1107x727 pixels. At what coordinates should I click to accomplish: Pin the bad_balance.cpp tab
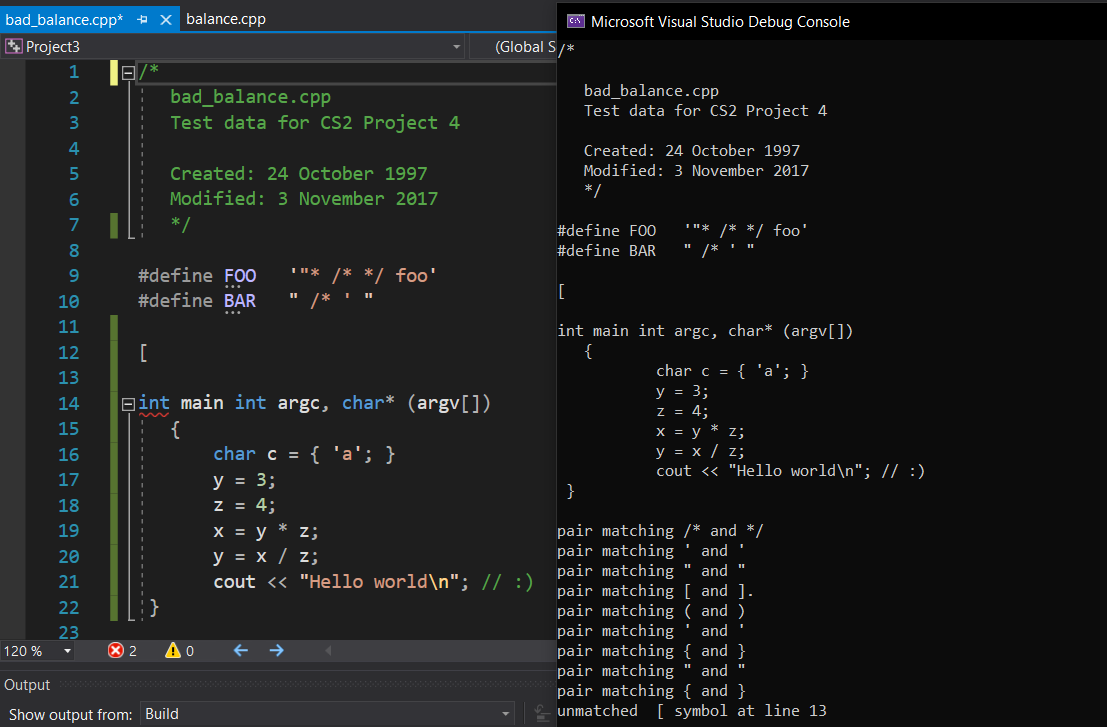[x=143, y=19]
